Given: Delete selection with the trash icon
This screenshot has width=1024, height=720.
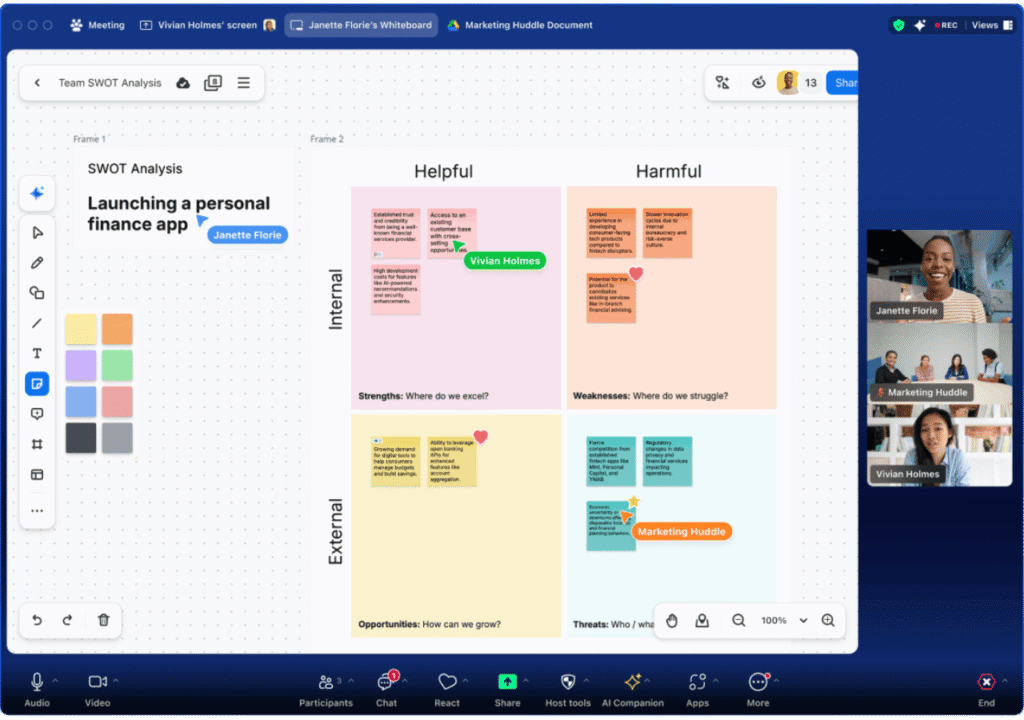Looking at the screenshot, I should 103,620.
